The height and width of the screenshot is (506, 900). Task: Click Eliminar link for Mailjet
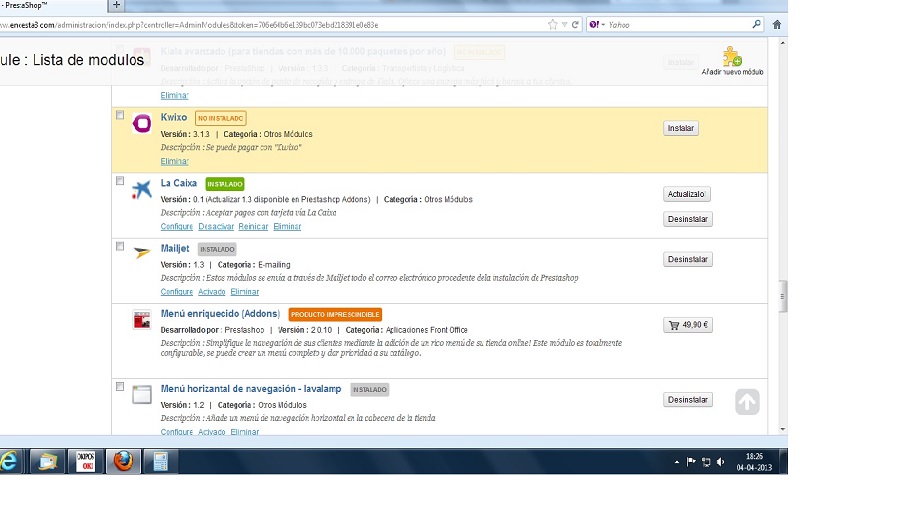[245, 292]
